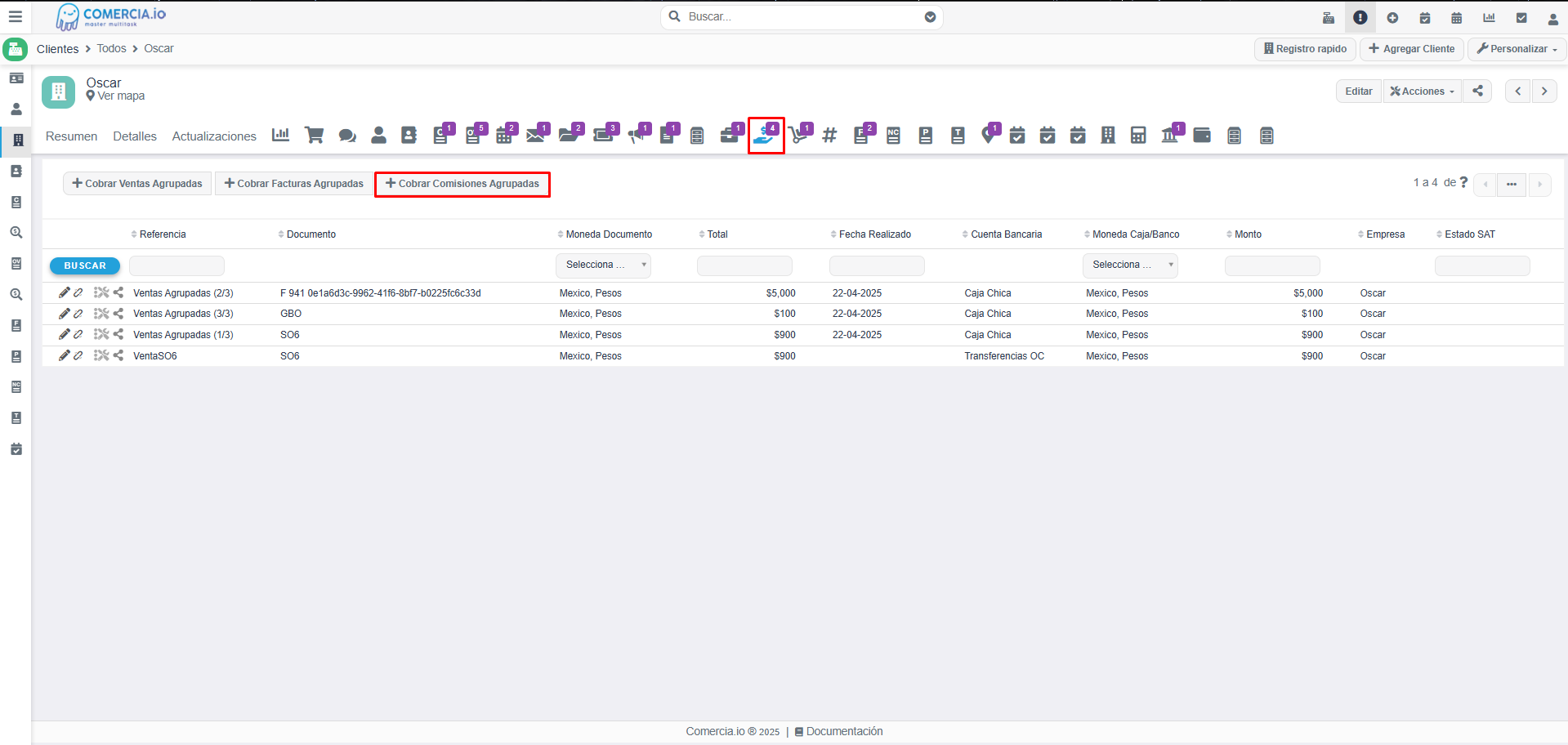Screen dimensions: 1568x745
Task: Open the calculator tab icon
Action: pyautogui.click(x=1138, y=136)
